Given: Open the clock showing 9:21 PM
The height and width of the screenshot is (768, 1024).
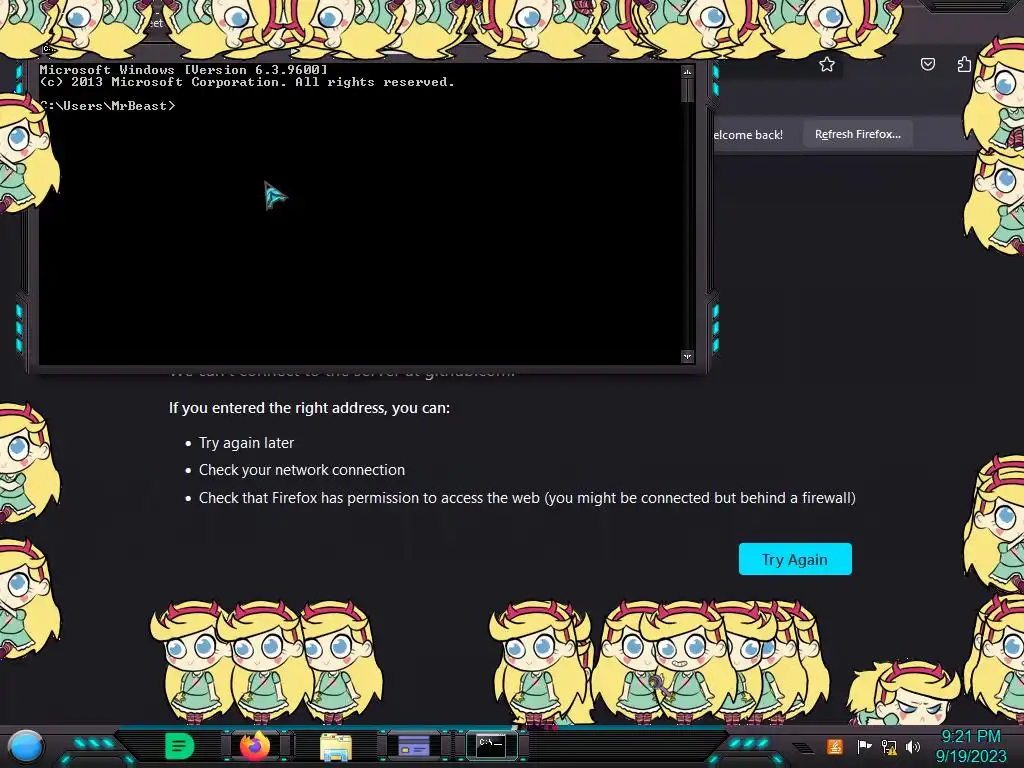Looking at the screenshot, I should pyautogui.click(x=970, y=737).
